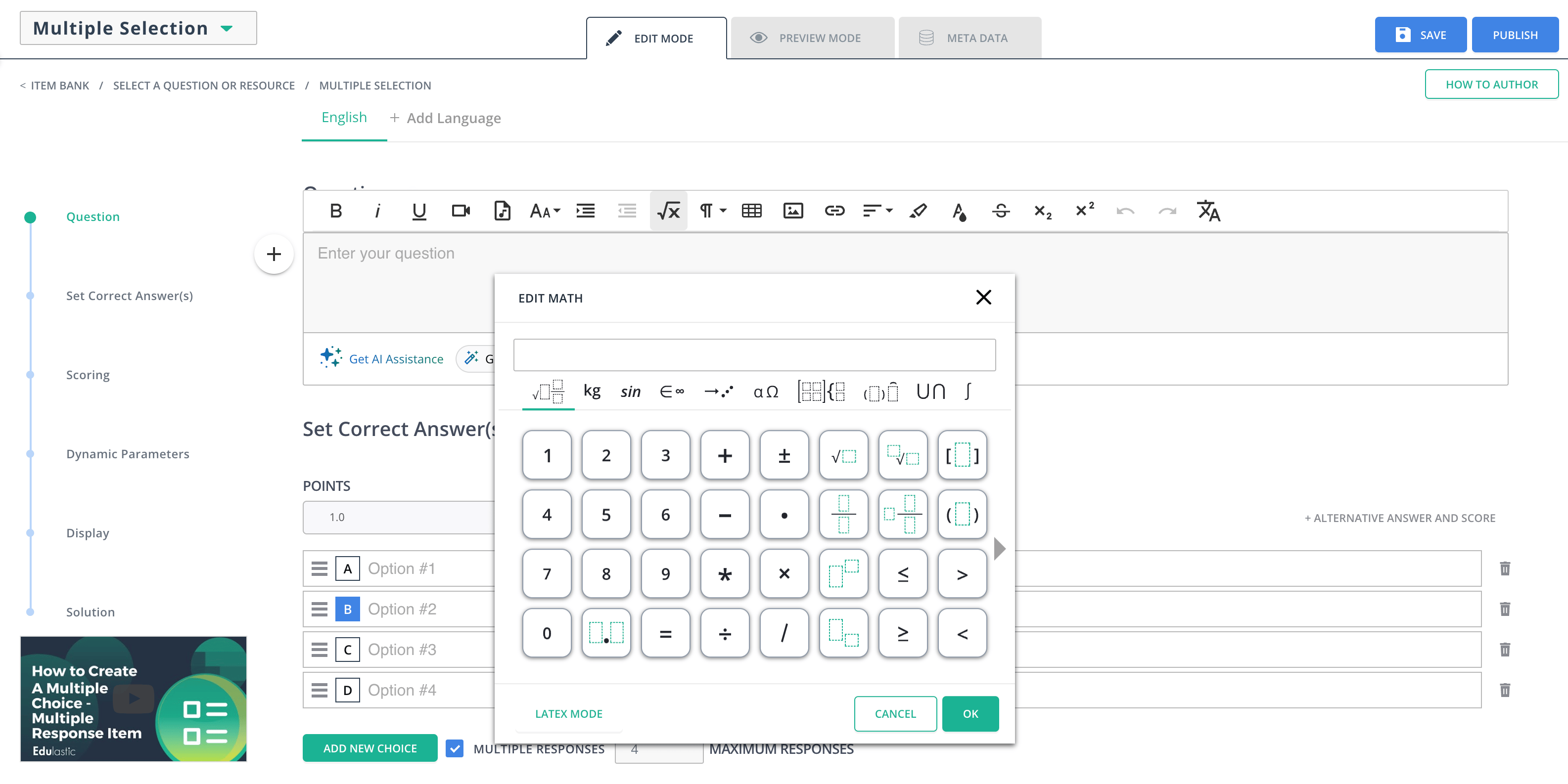Insert an image
1568x784 pixels.
point(793,211)
